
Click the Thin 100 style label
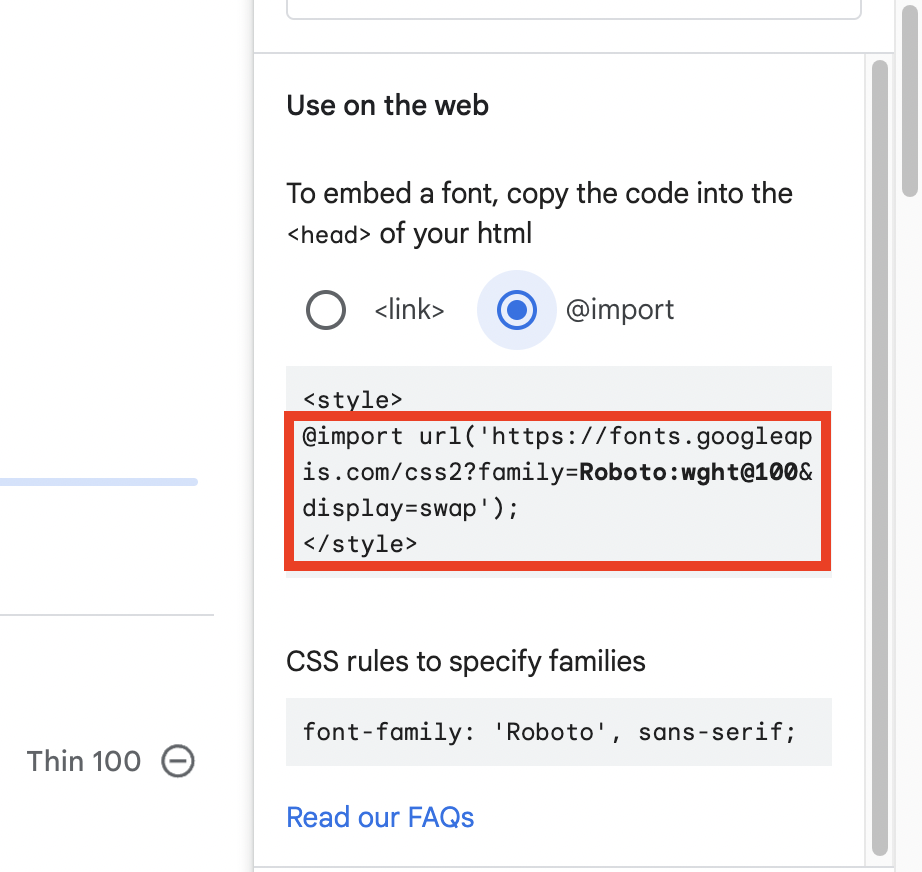[83, 761]
